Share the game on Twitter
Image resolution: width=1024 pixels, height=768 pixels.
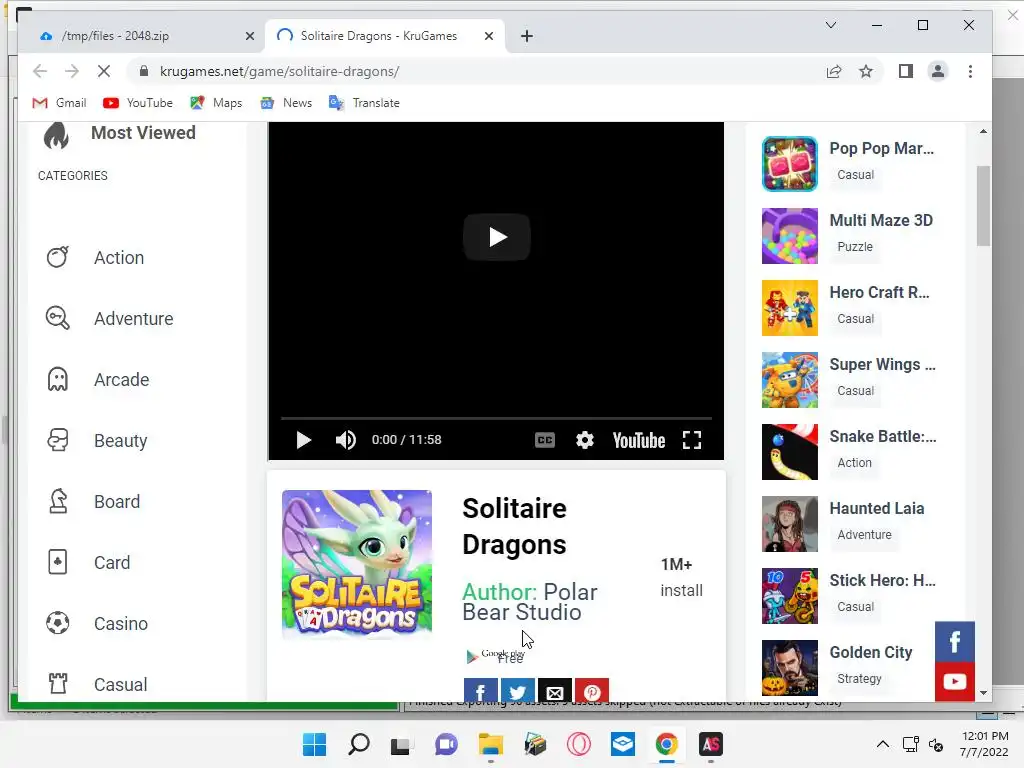click(x=517, y=691)
